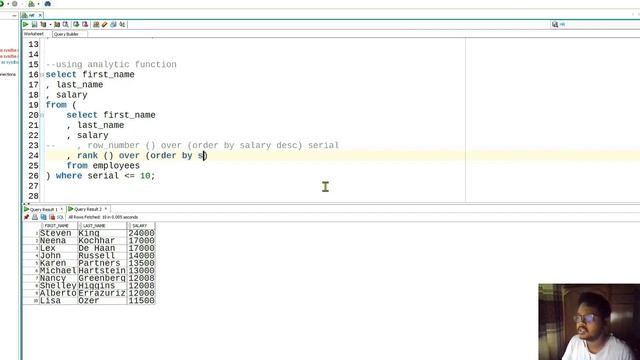The height and width of the screenshot is (360, 640).
Task: Close the Query Result 1 tab
Action: (62, 209)
